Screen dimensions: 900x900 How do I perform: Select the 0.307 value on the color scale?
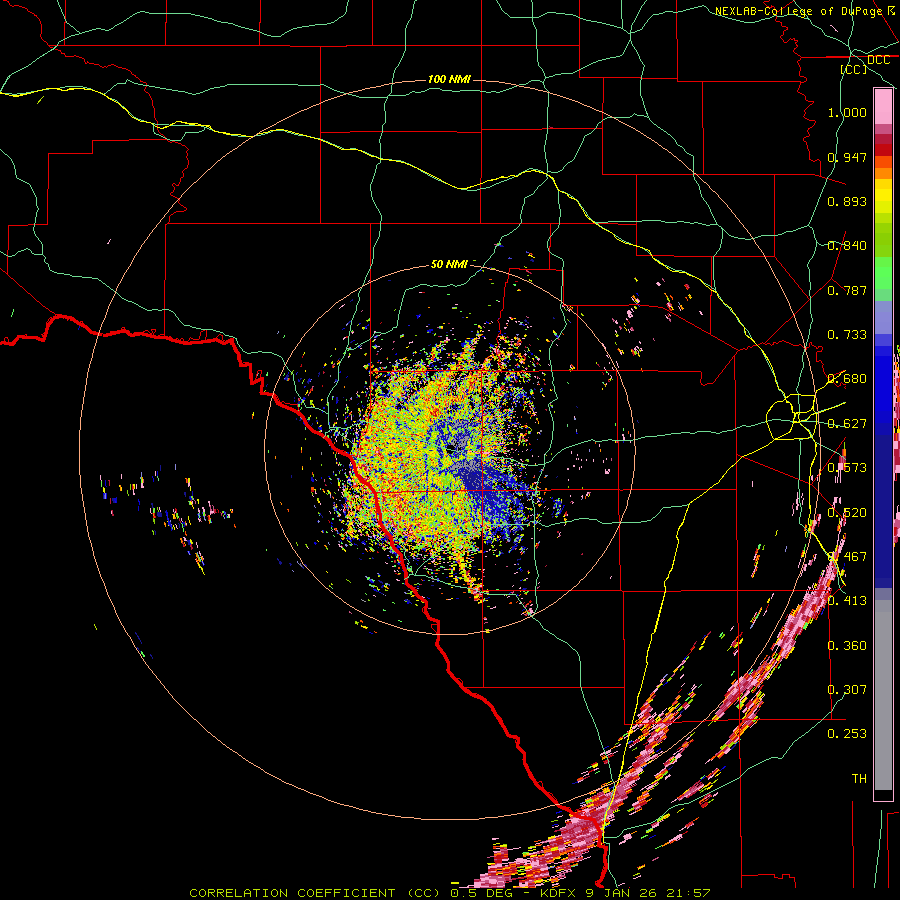click(x=847, y=690)
